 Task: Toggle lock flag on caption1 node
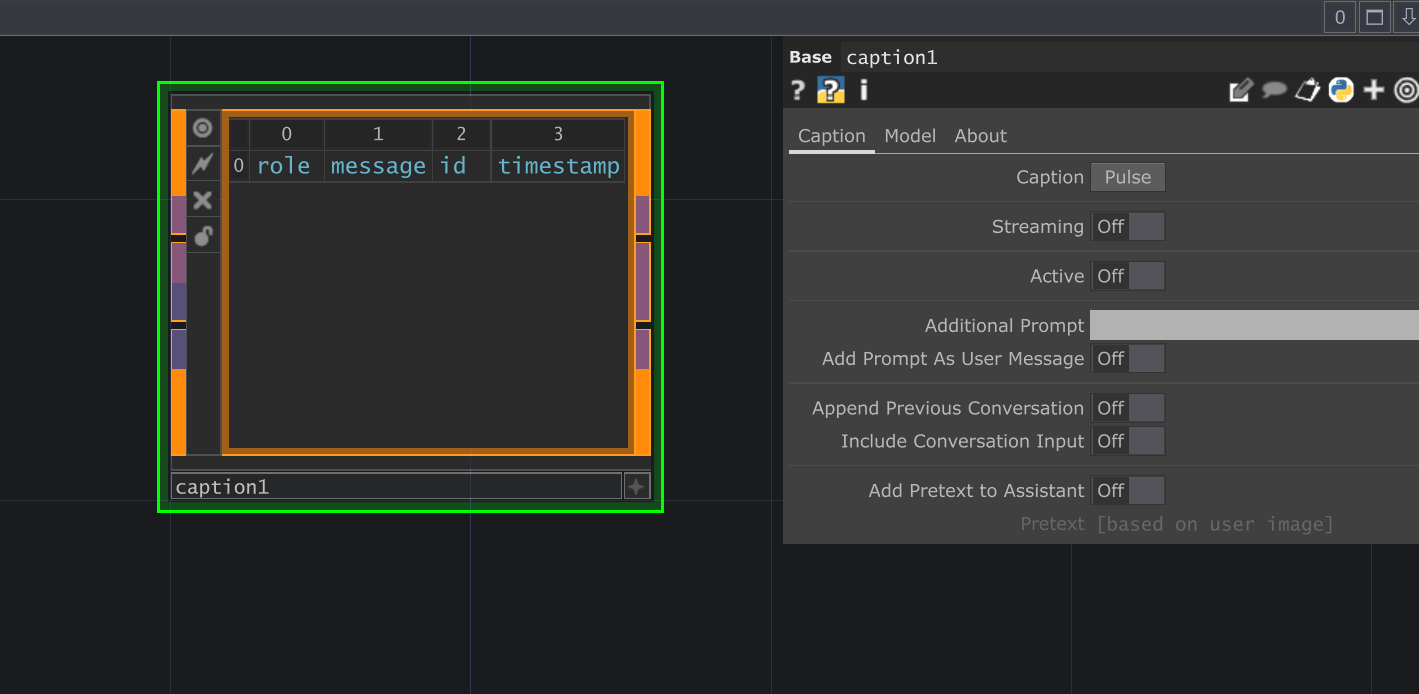tap(203, 236)
